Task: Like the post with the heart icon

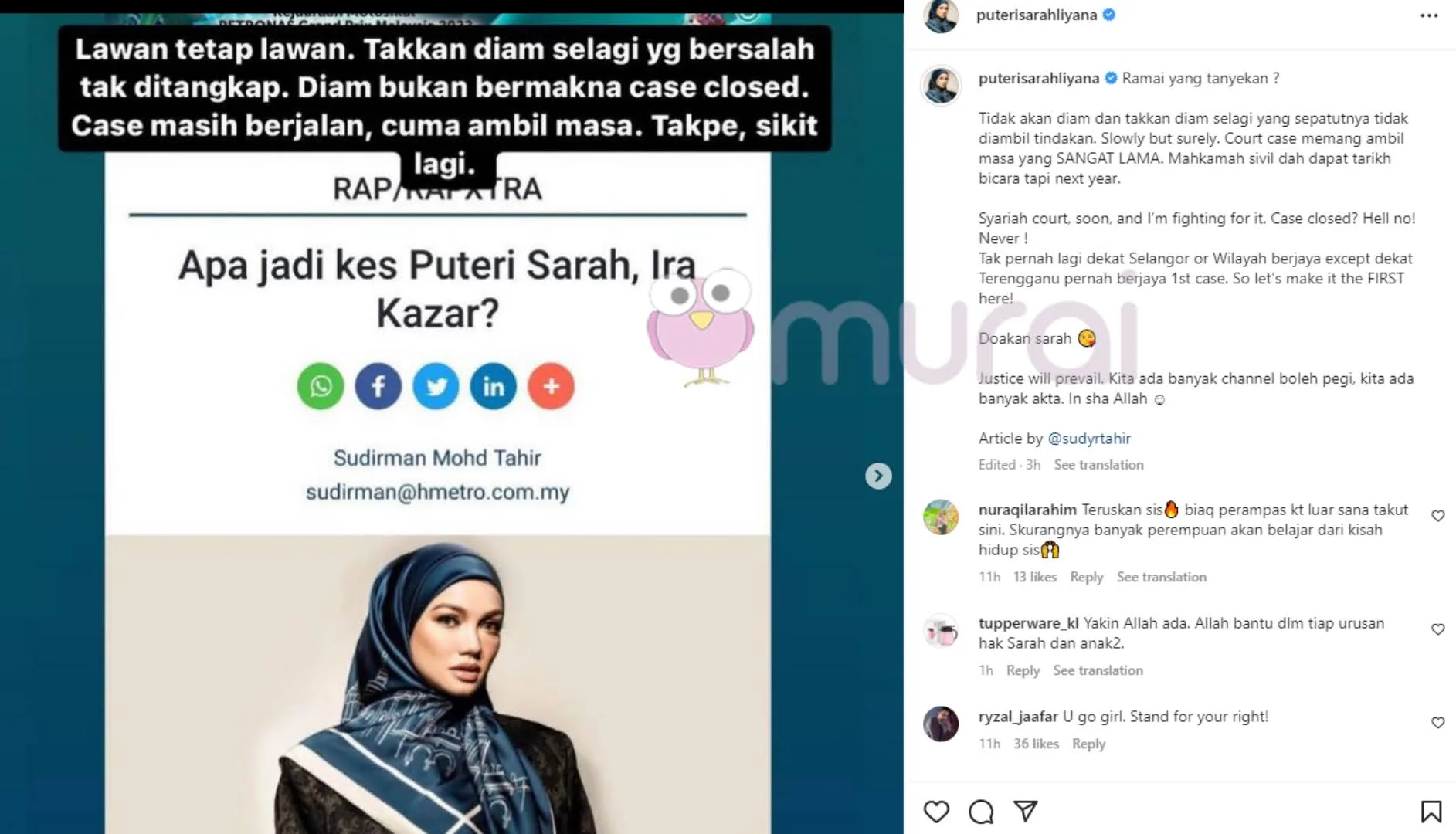Action: 936,812
